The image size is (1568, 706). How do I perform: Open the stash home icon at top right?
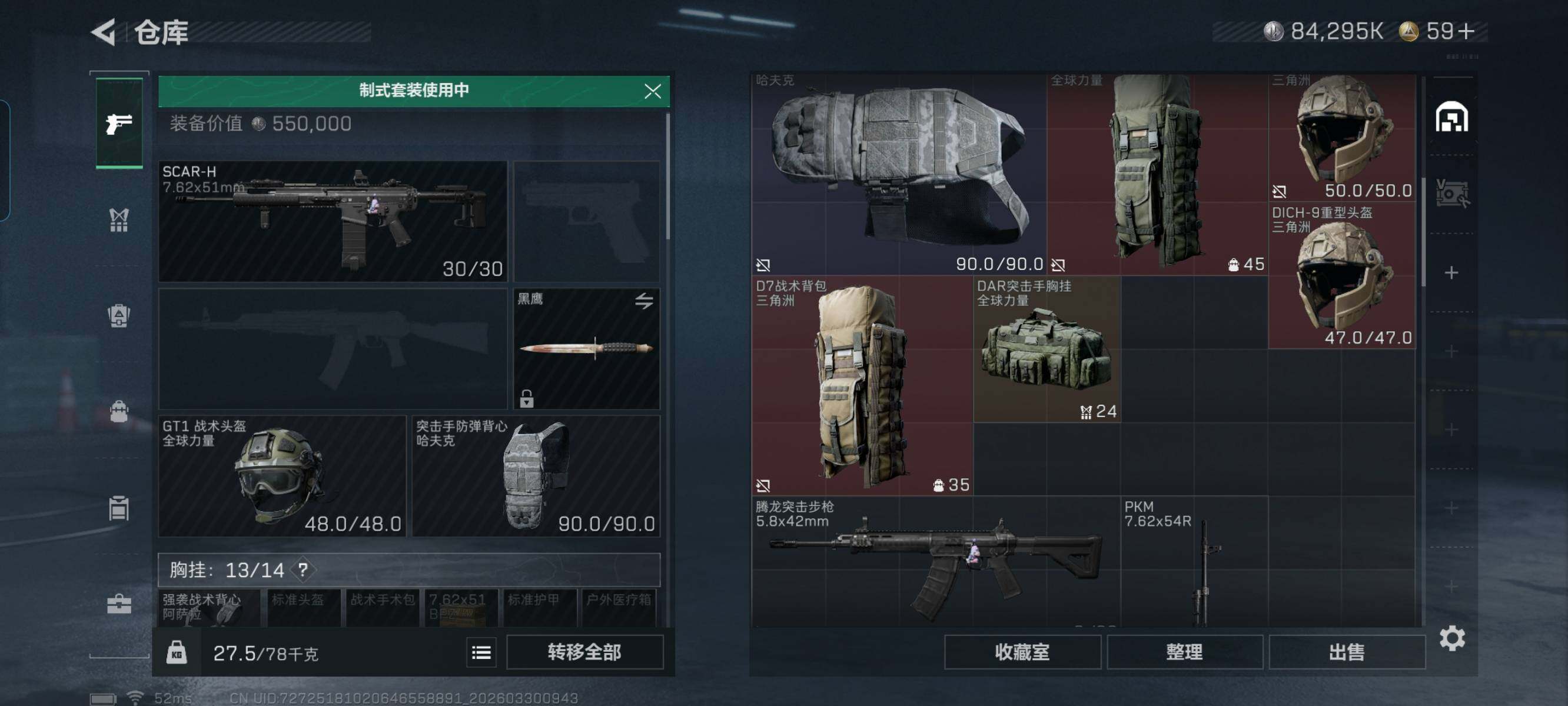(1451, 117)
